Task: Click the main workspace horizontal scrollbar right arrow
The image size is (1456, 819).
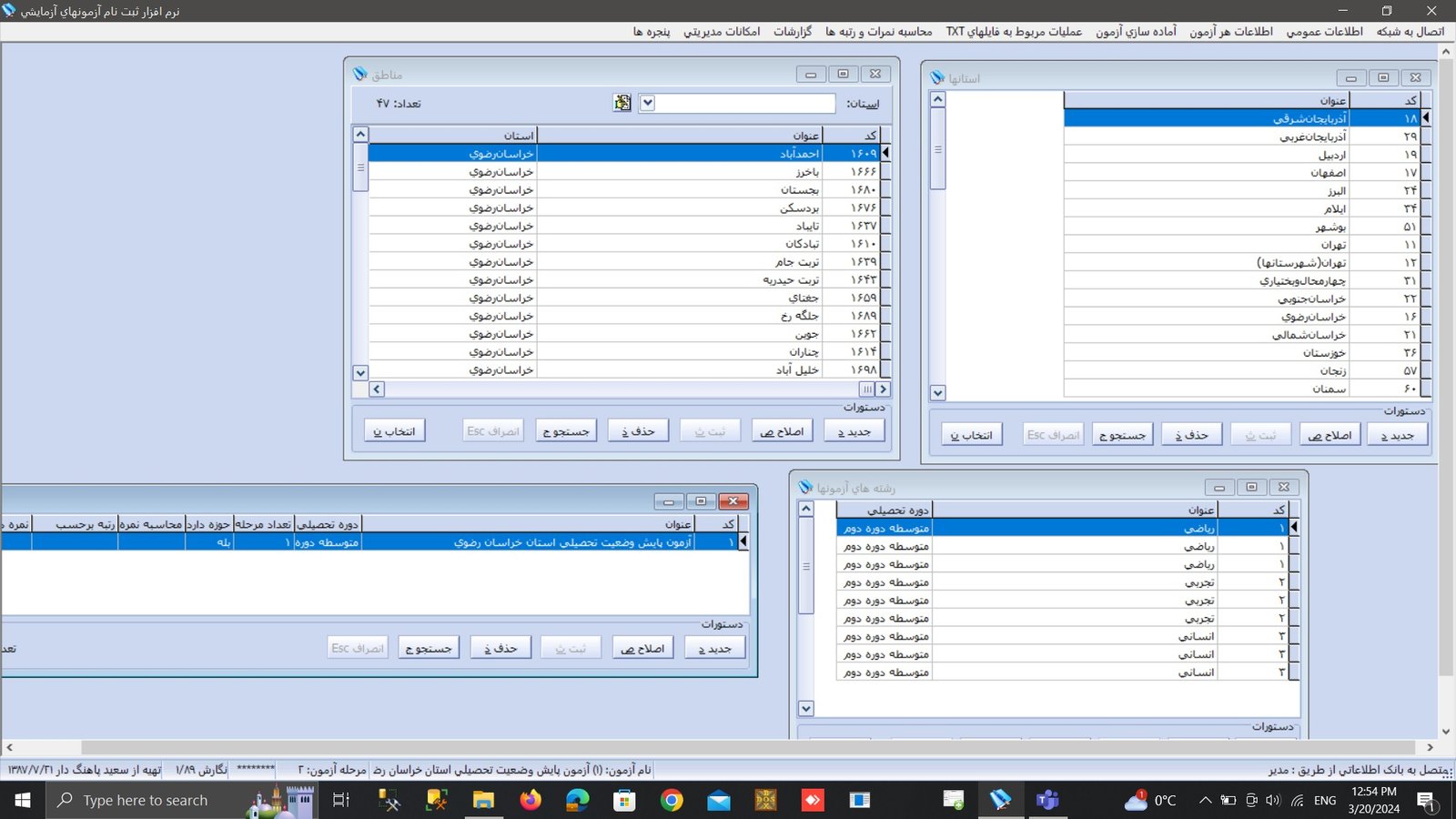Action: pos(1430,747)
